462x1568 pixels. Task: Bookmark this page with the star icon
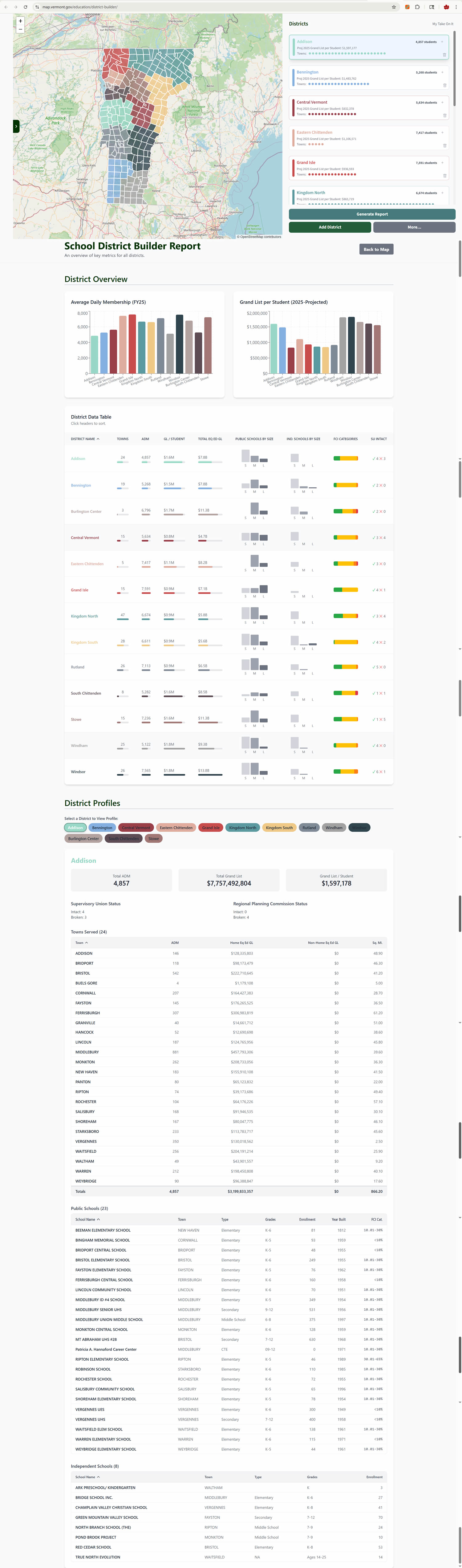(394, 7)
